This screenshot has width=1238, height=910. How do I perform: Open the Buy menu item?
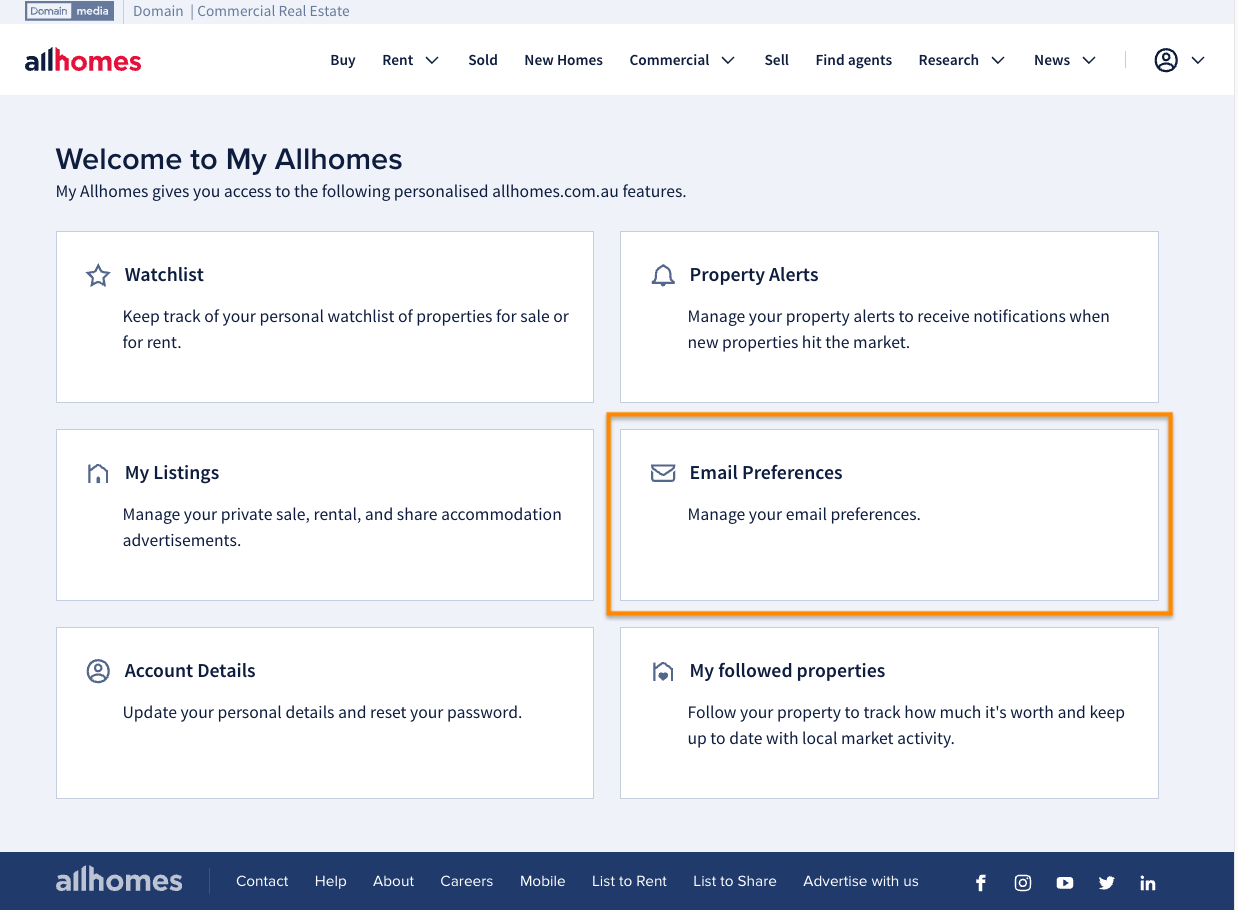(x=343, y=60)
